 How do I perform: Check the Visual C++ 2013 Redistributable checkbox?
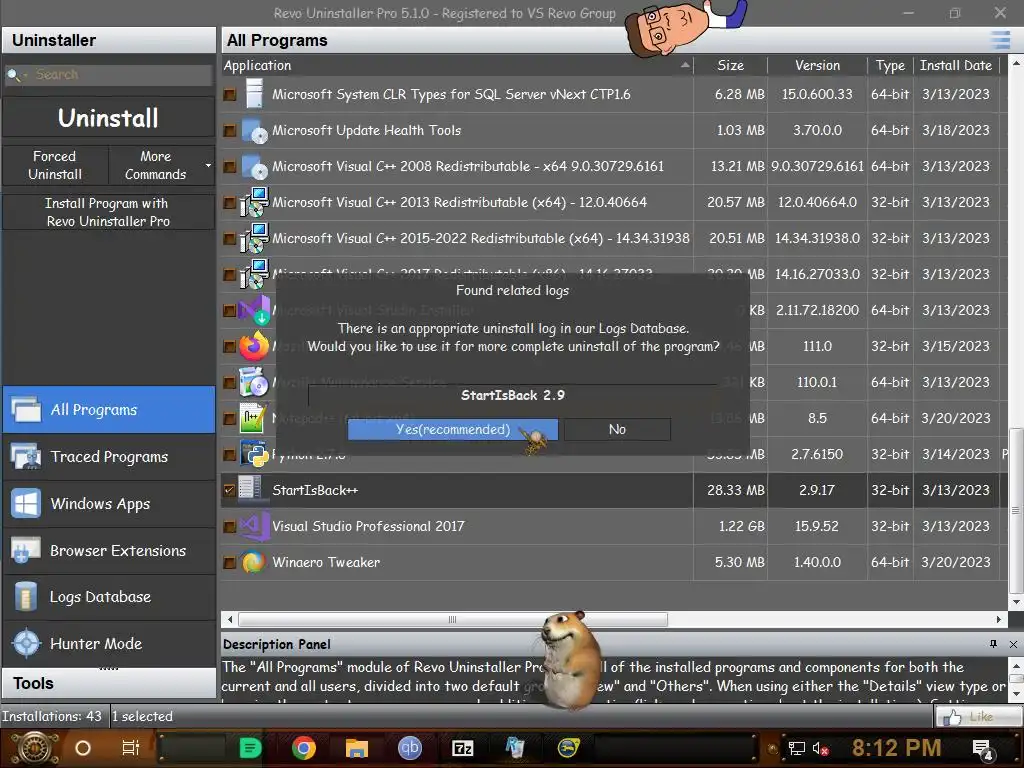coord(229,202)
